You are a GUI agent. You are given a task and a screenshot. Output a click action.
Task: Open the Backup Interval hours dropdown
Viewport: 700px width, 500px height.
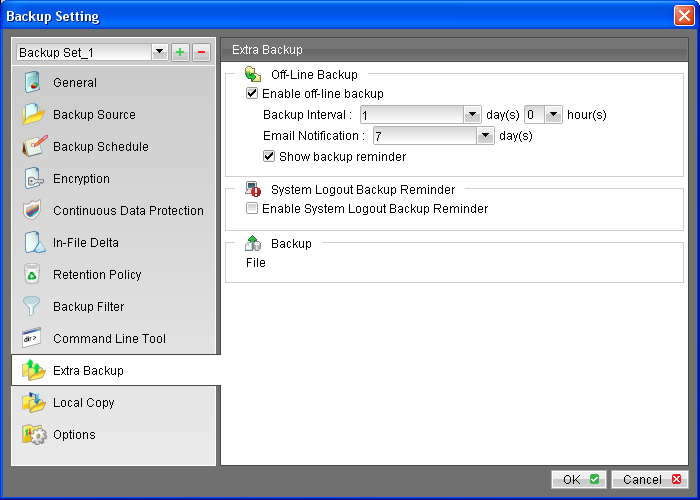[x=553, y=115]
